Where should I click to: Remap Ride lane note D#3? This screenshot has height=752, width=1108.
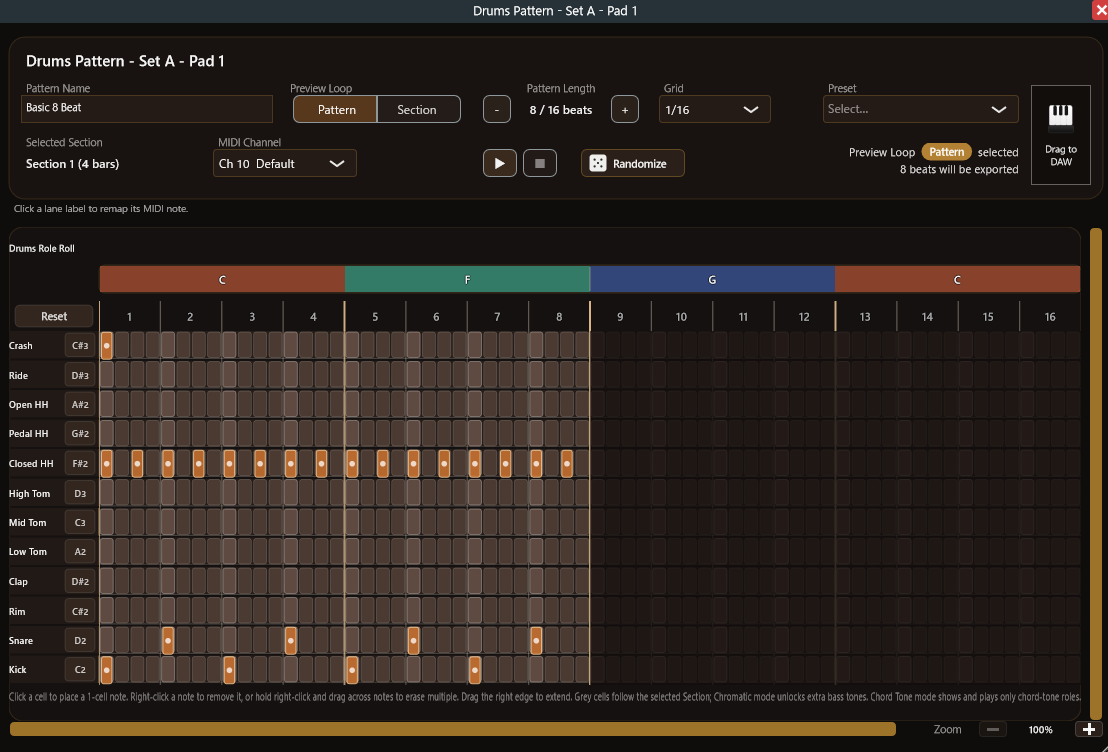(x=80, y=375)
